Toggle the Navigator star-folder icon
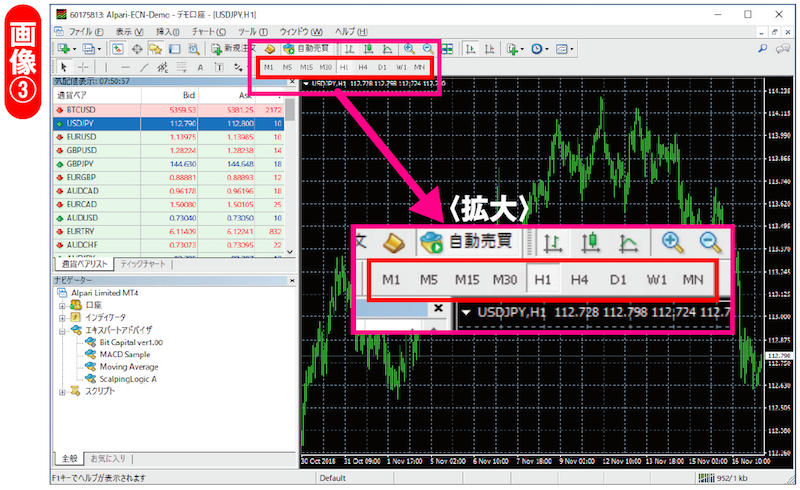This screenshot has height=490, width=800. coord(155,49)
